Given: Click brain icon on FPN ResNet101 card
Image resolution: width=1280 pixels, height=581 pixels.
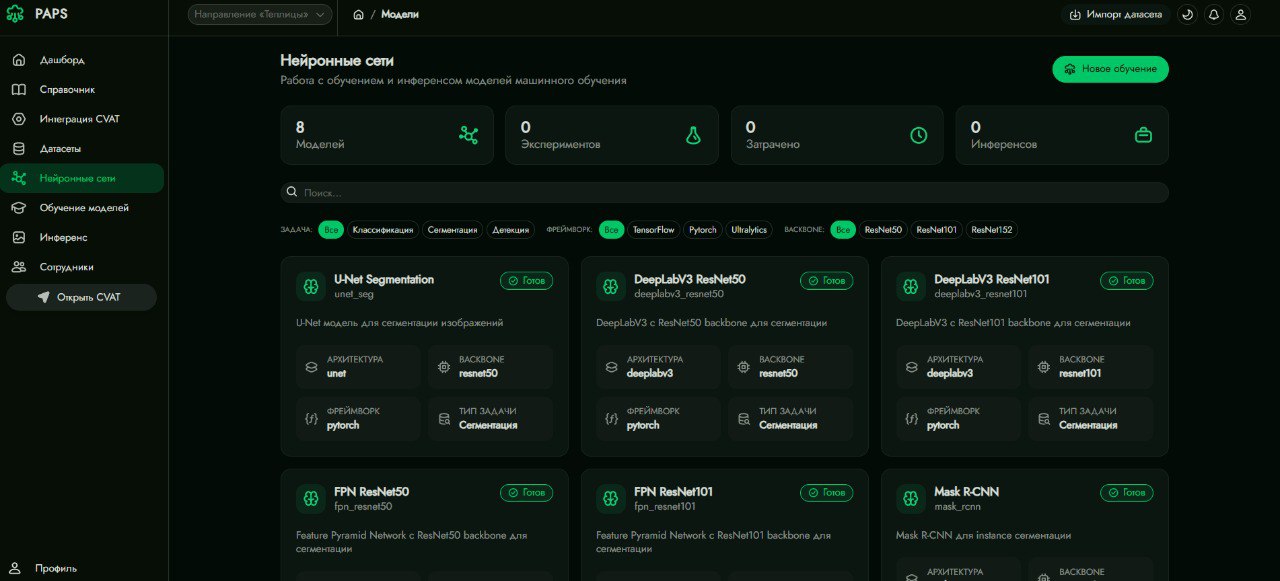Looking at the screenshot, I should click(x=611, y=498).
